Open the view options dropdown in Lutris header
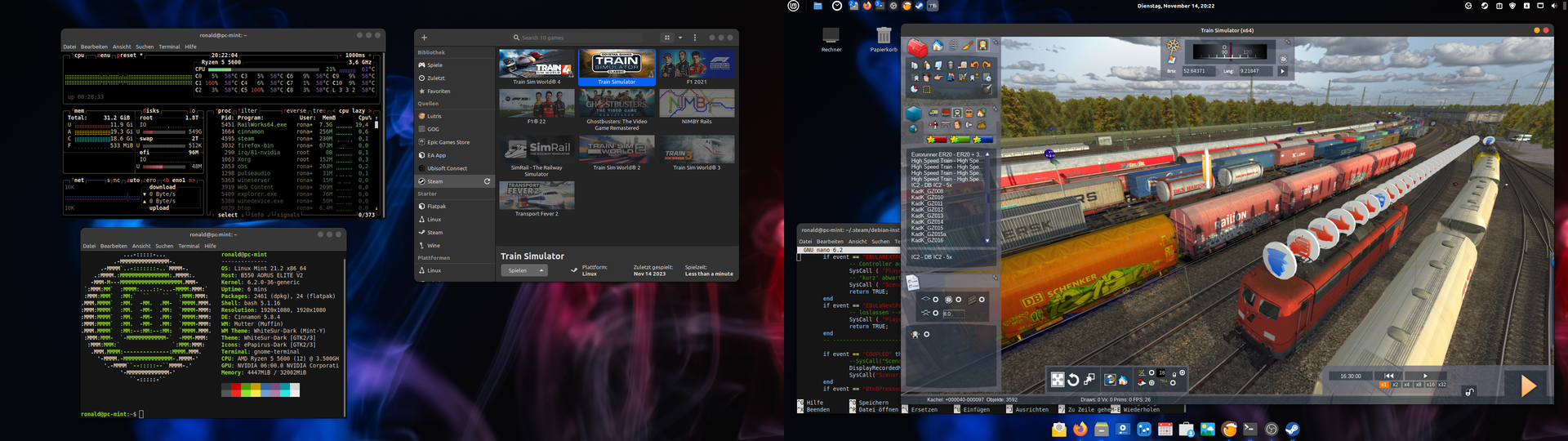The height and width of the screenshot is (441, 1568). (679, 38)
